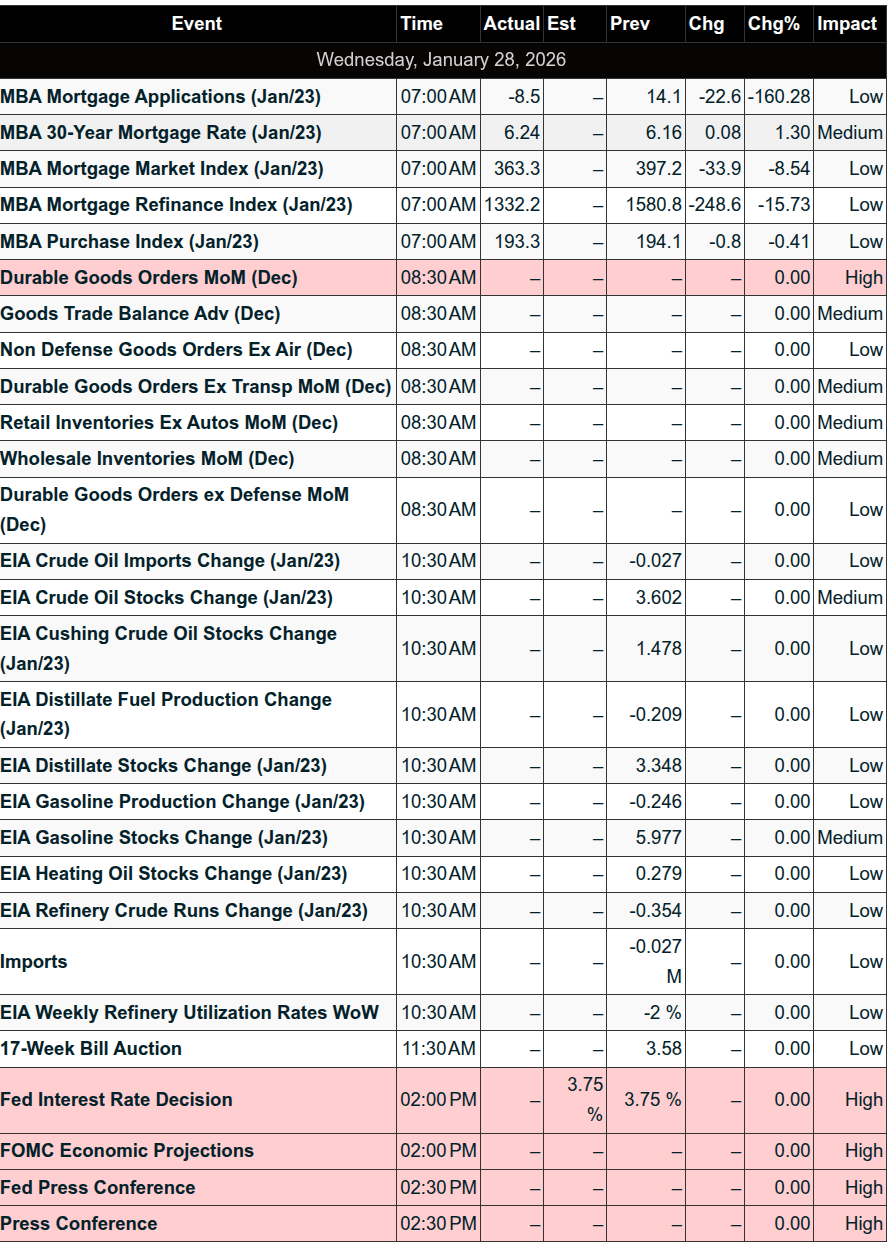The image size is (888, 1254).
Task: Click the Wednesday, January 28, 2026 date header
Action: coord(441,60)
